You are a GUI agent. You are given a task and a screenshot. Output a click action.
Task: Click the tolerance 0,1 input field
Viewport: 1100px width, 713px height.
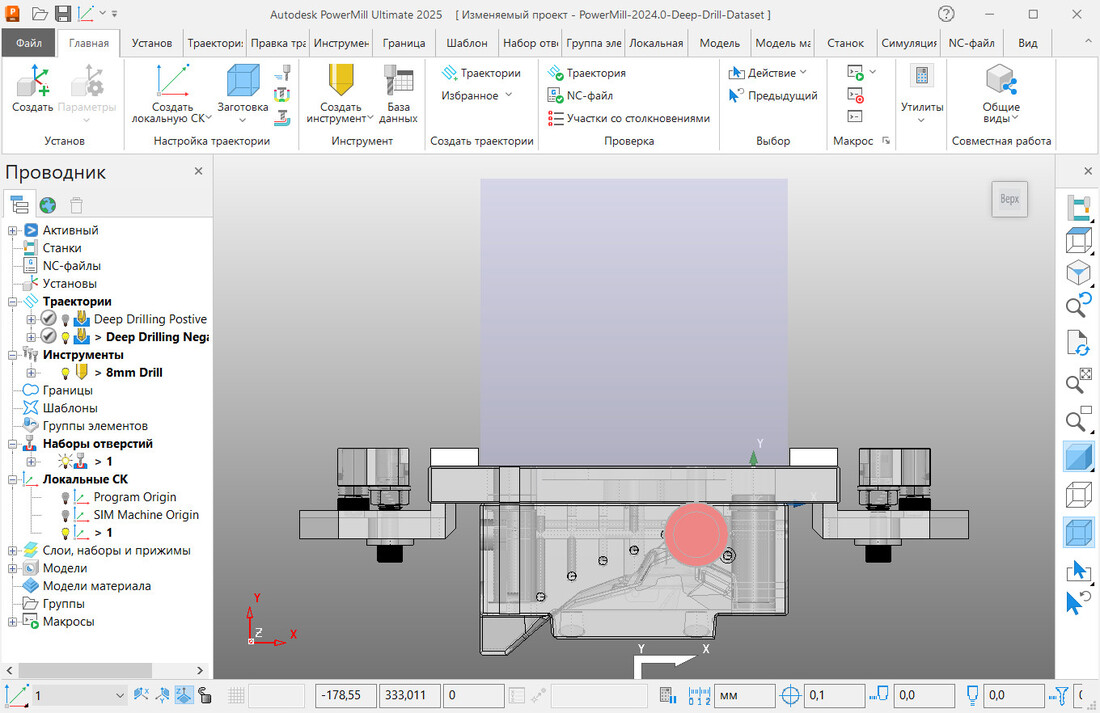pyautogui.click(x=834, y=695)
